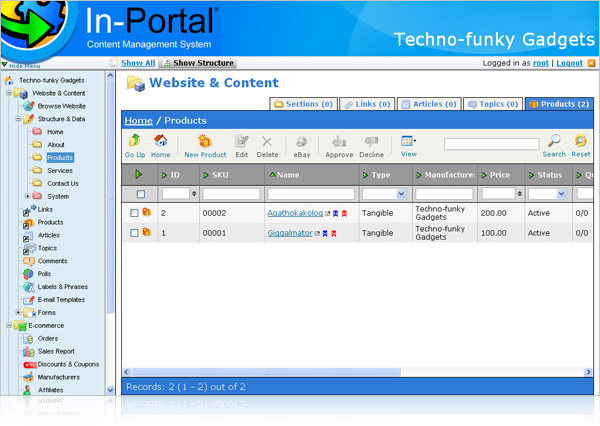The height and width of the screenshot is (426, 600).
Task: Open Labels & Phrases in sidebar
Action: tap(63, 287)
